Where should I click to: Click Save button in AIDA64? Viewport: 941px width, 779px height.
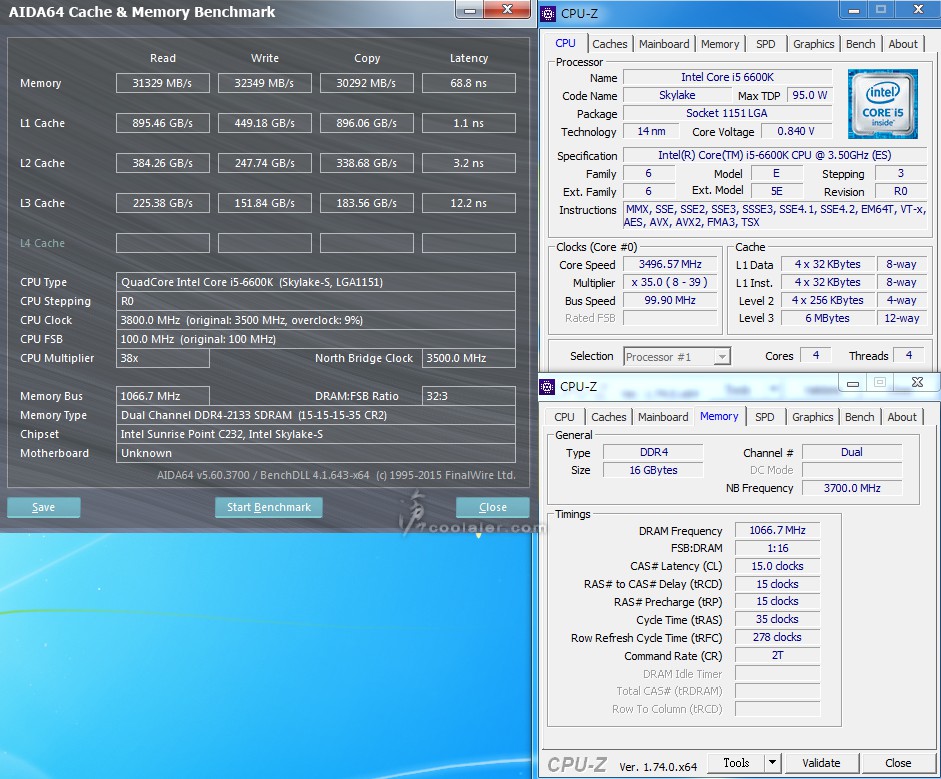click(43, 507)
